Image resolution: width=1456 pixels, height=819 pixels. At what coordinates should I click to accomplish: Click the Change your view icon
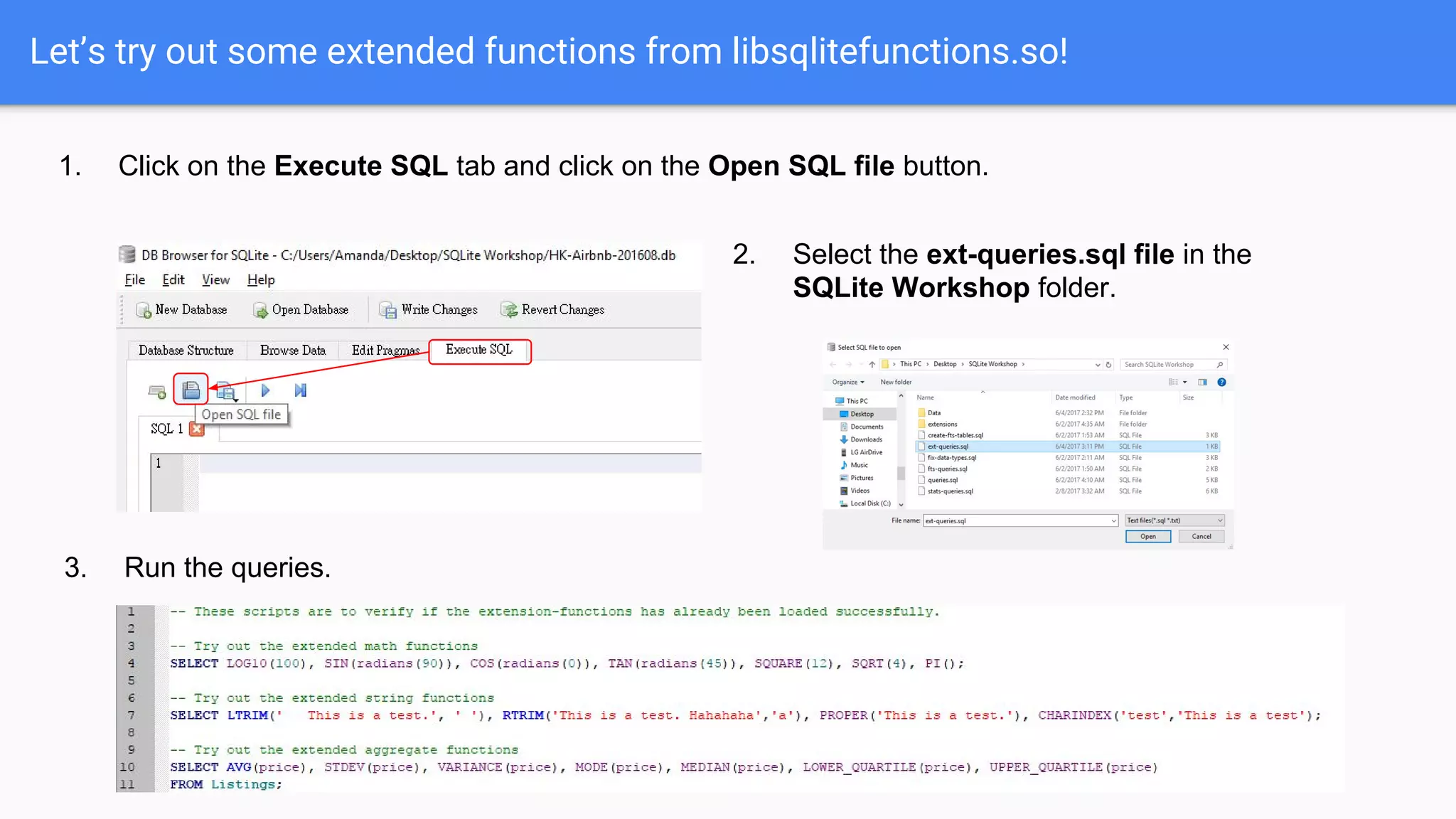point(1173,382)
